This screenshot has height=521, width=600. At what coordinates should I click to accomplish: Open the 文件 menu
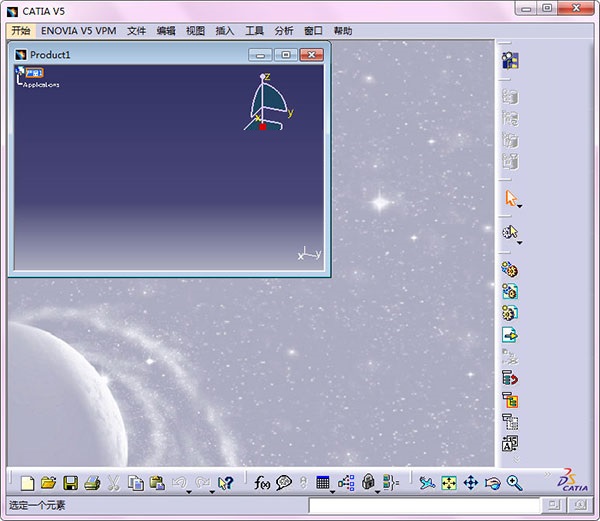[x=137, y=31]
